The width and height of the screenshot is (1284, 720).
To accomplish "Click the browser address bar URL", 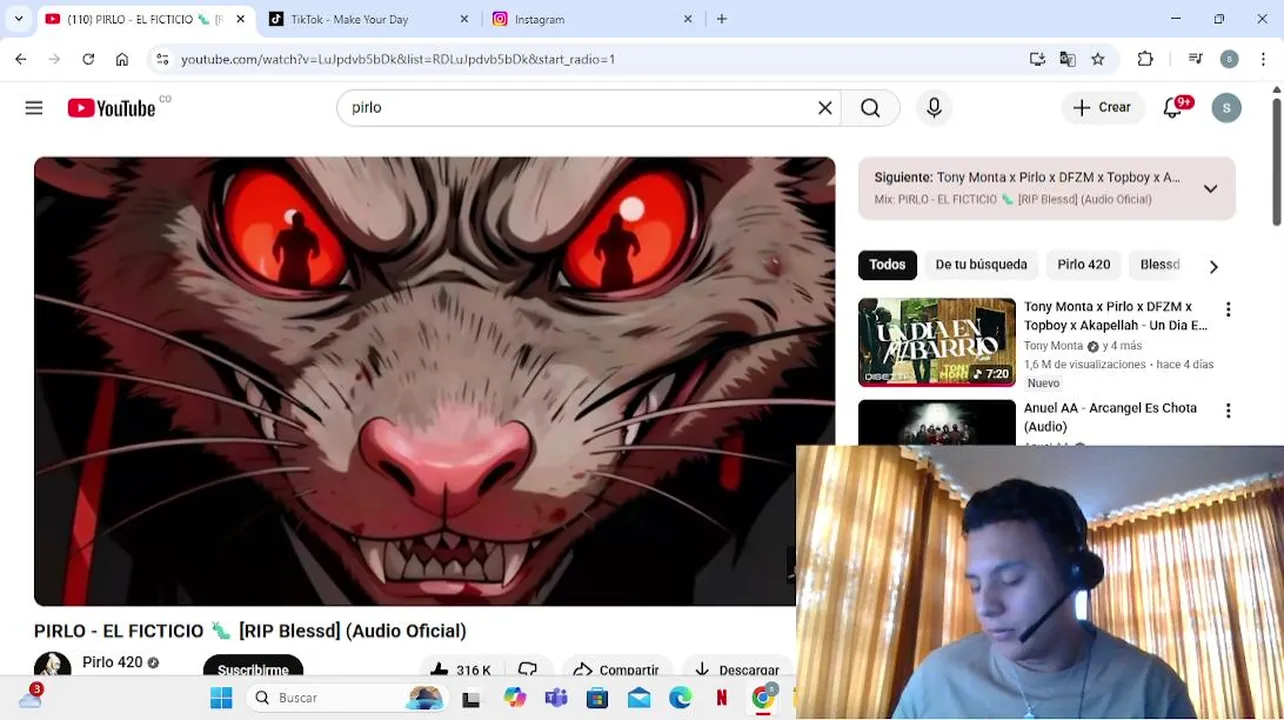I will click(x=397, y=59).
